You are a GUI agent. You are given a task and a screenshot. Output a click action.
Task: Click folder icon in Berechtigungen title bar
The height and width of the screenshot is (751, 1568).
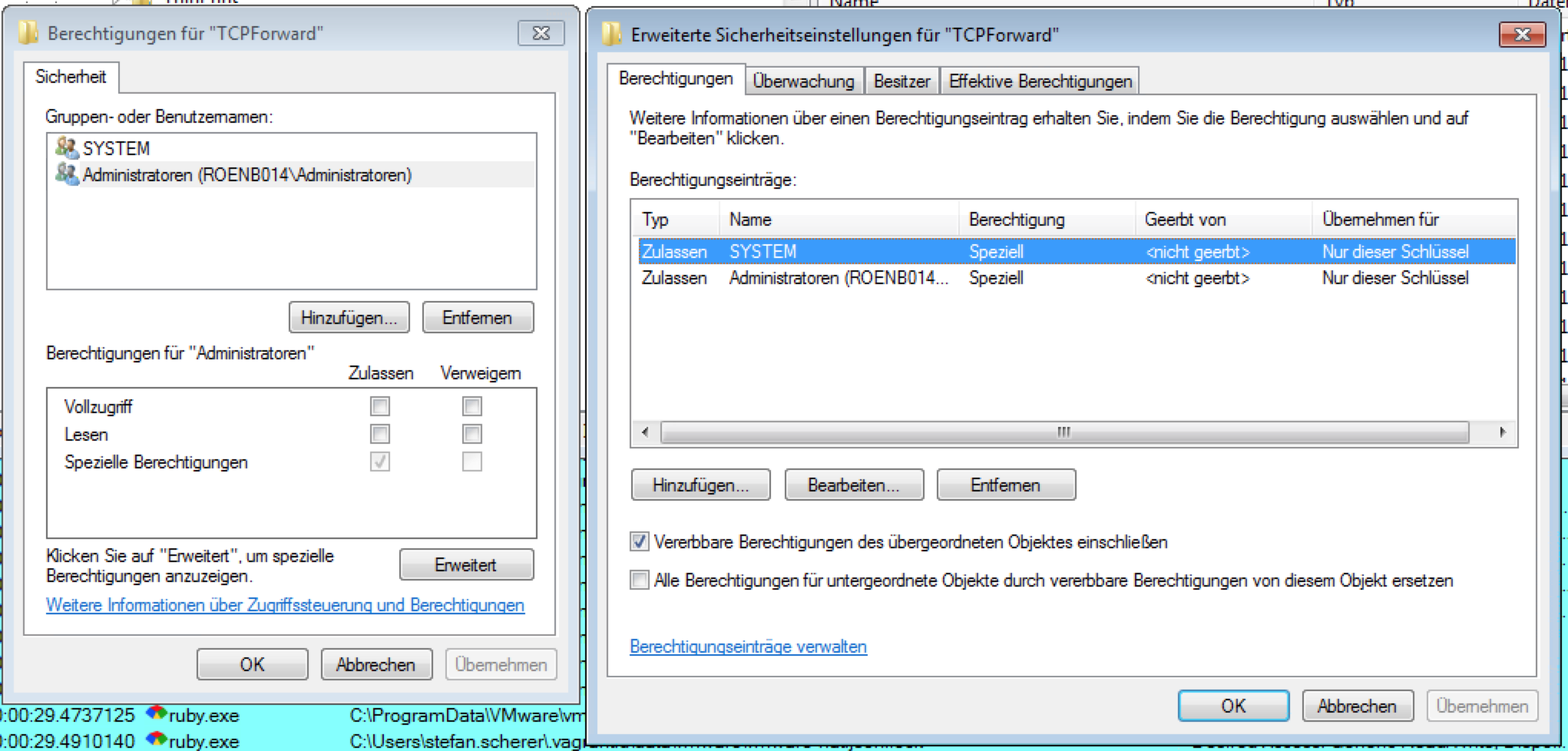28,33
